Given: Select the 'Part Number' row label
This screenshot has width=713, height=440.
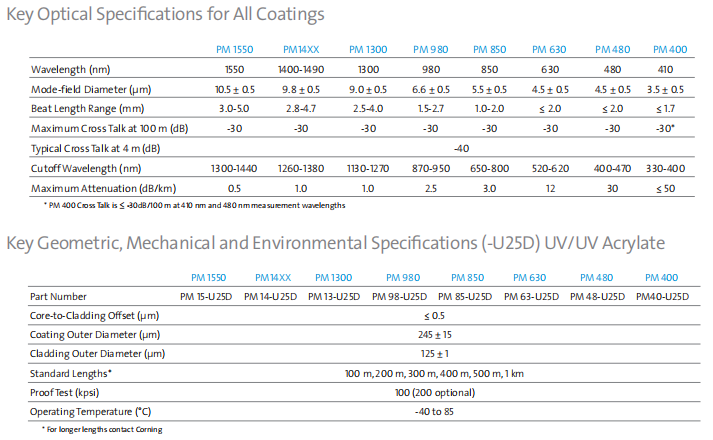Looking at the screenshot, I should coord(58,297).
